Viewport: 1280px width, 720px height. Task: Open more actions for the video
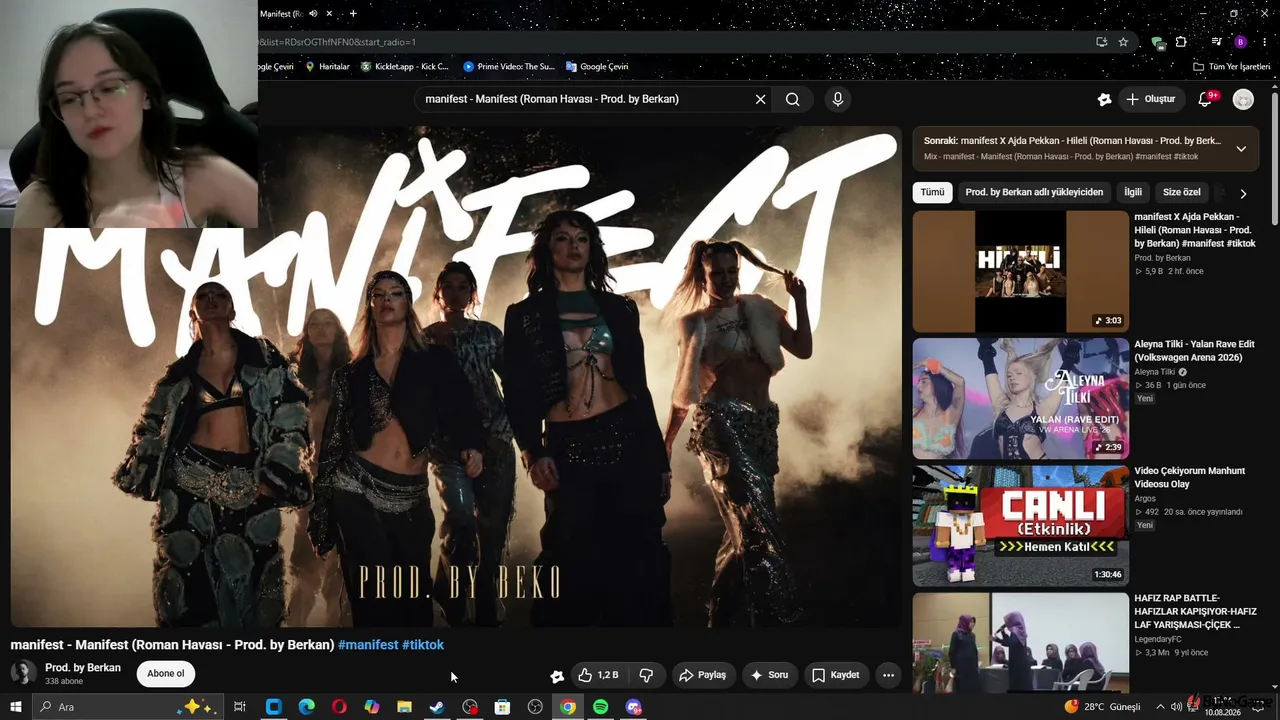pyautogui.click(x=888, y=675)
